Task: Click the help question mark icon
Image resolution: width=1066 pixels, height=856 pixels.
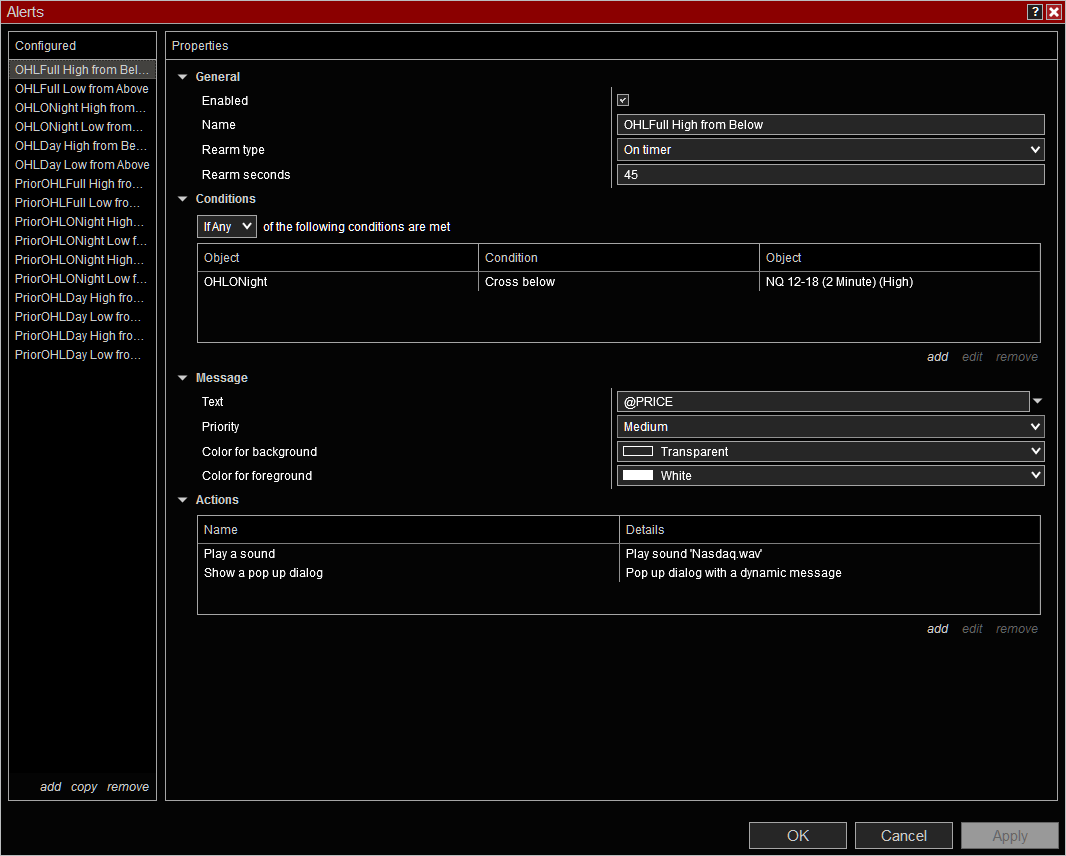Action: point(1035,12)
